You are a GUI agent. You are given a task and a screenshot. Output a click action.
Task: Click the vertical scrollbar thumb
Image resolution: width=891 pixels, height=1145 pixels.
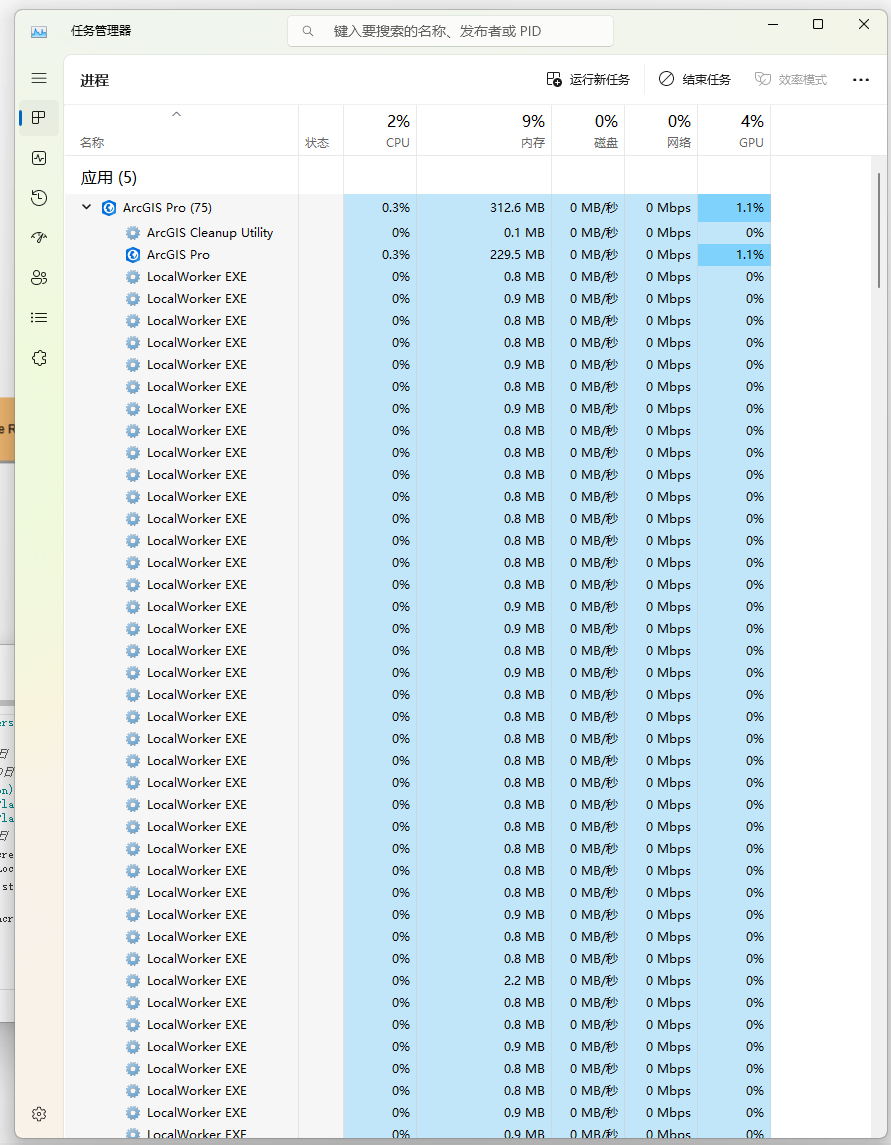pyautogui.click(x=878, y=231)
